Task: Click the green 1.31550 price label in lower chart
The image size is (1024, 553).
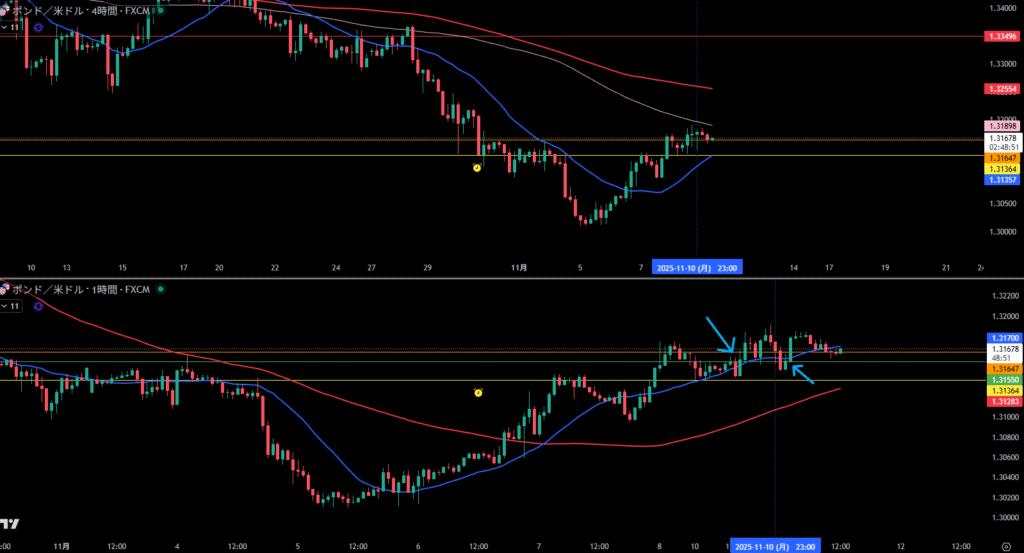Action: click(x=1002, y=380)
